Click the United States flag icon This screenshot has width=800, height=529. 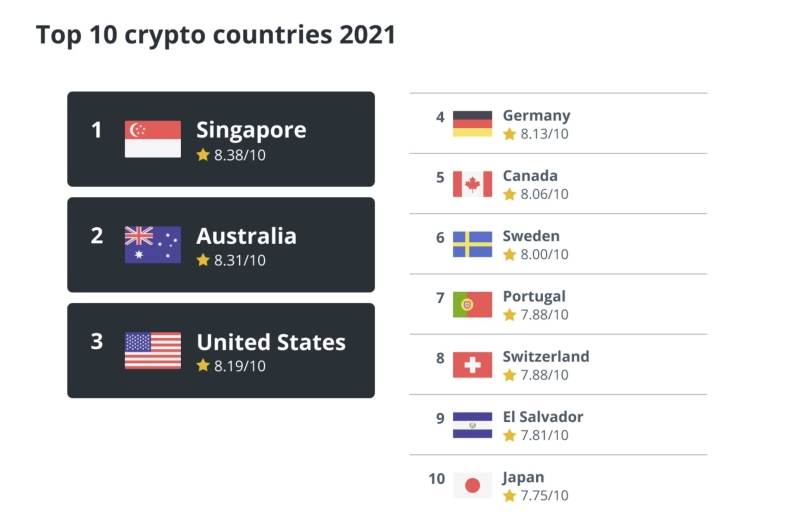tap(153, 350)
